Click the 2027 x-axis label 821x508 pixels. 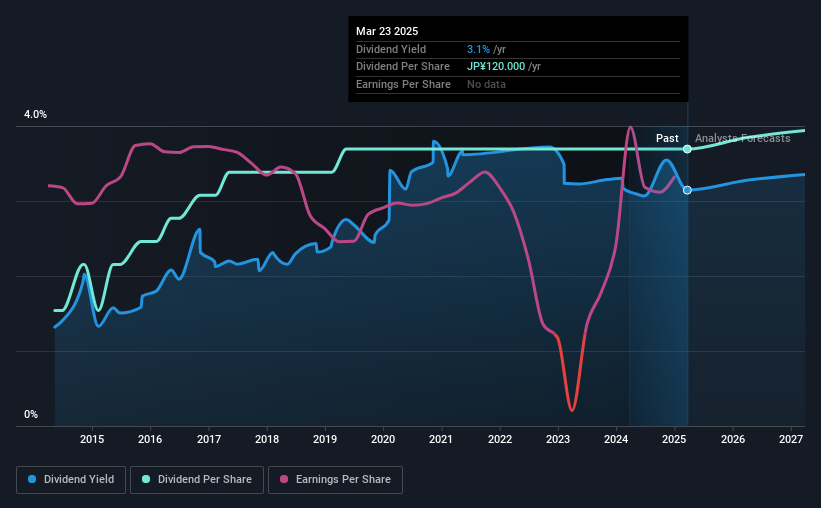791,439
